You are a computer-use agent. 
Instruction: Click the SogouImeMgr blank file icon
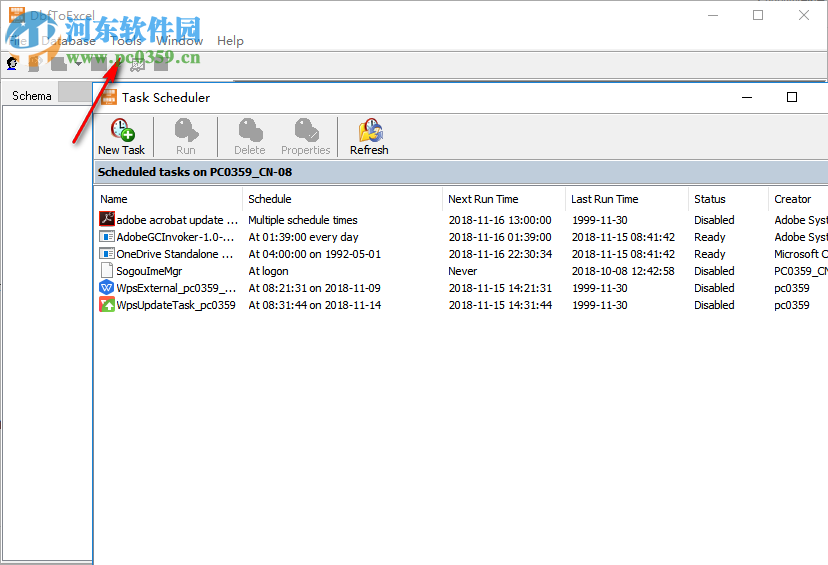pyautogui.click(x=107, y=270)
